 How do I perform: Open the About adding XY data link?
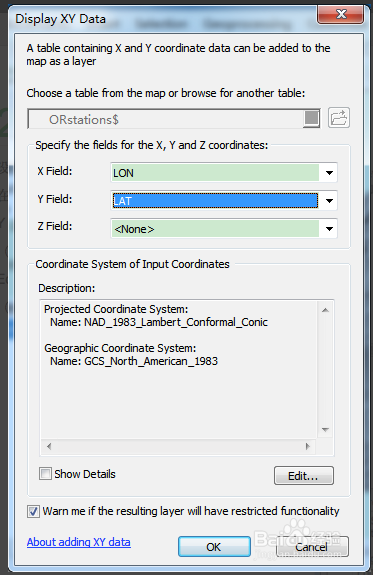[79, 542]
